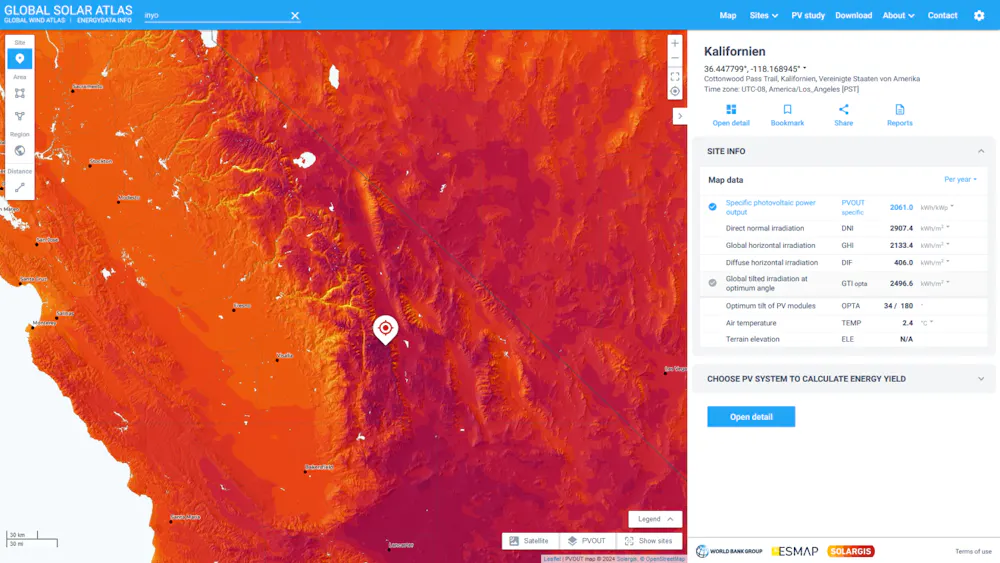Zoom in on the map
This screenshot has width=1000, height=563.
(675, 43)
